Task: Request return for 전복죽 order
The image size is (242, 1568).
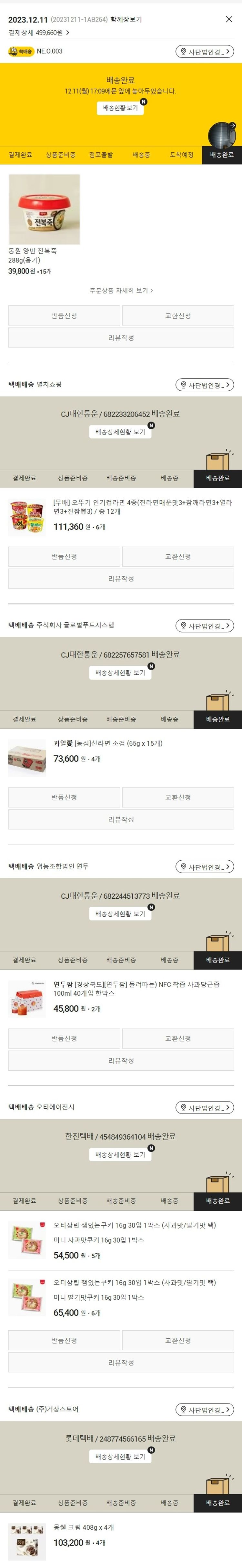Action: (x=64, y=315)
